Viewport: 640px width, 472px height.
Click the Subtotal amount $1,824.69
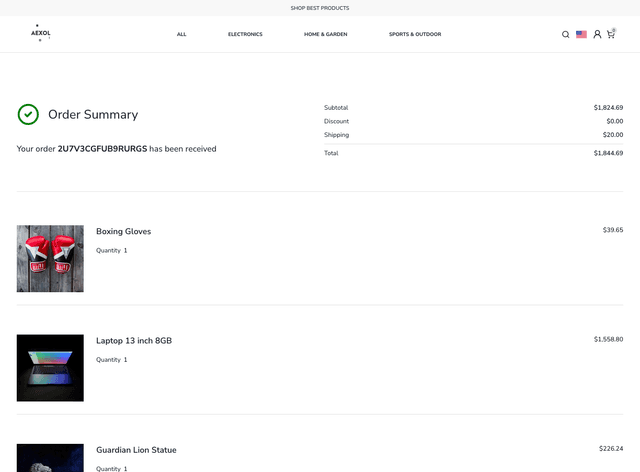608,108
